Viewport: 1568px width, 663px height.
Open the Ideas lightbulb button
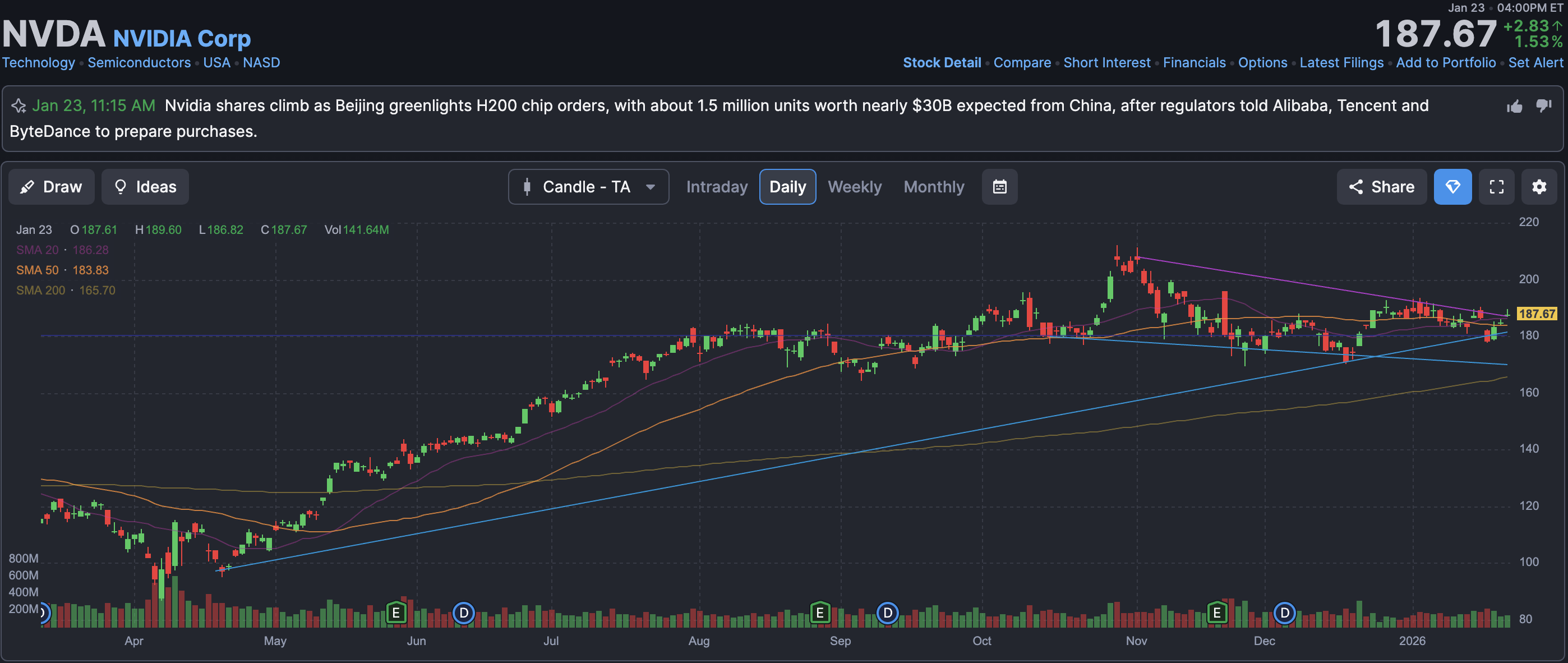145,187
